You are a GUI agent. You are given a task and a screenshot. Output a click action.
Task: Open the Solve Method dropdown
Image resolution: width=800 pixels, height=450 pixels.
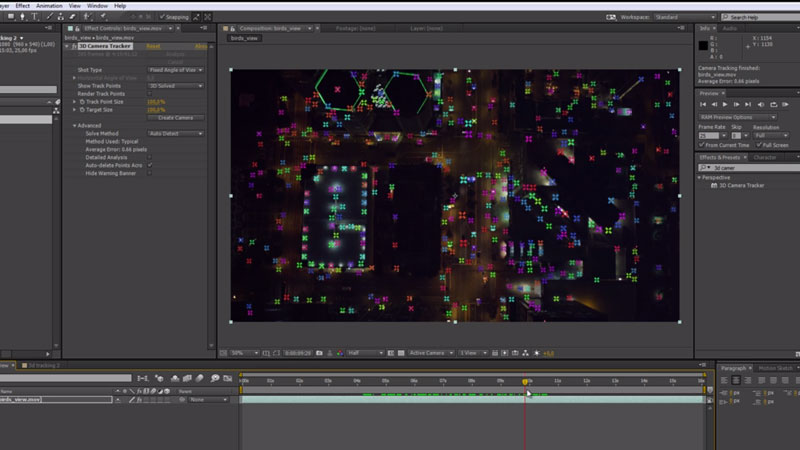(175, 133)
